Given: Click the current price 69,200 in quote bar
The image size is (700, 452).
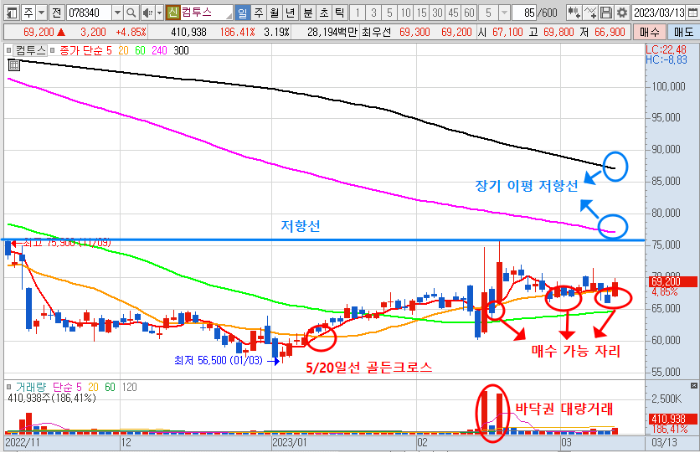Looking at the screenshot, I should click(x=38, y=32).
